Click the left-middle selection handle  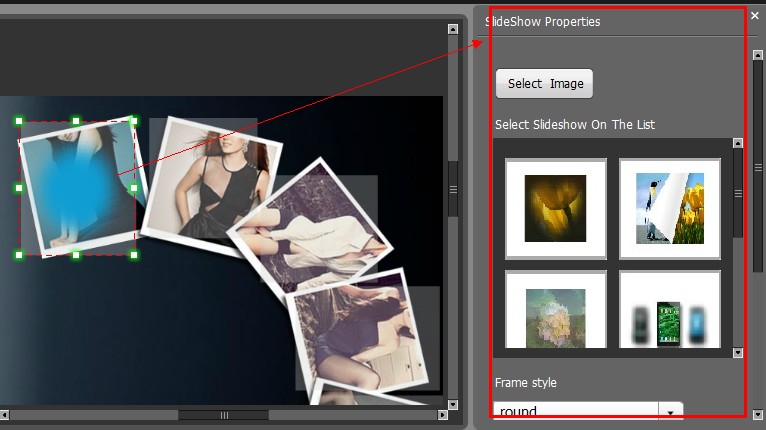(19, 188)
